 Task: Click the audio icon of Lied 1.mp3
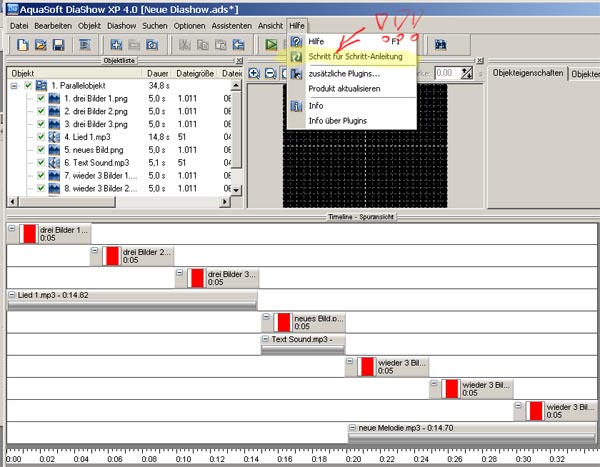click(55, 135)
